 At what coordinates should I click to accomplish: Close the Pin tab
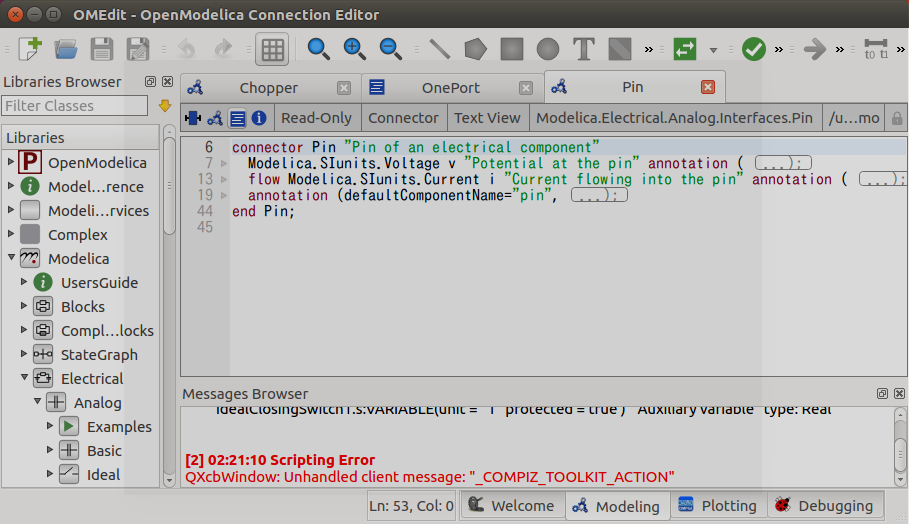click(x=708, y=87)
